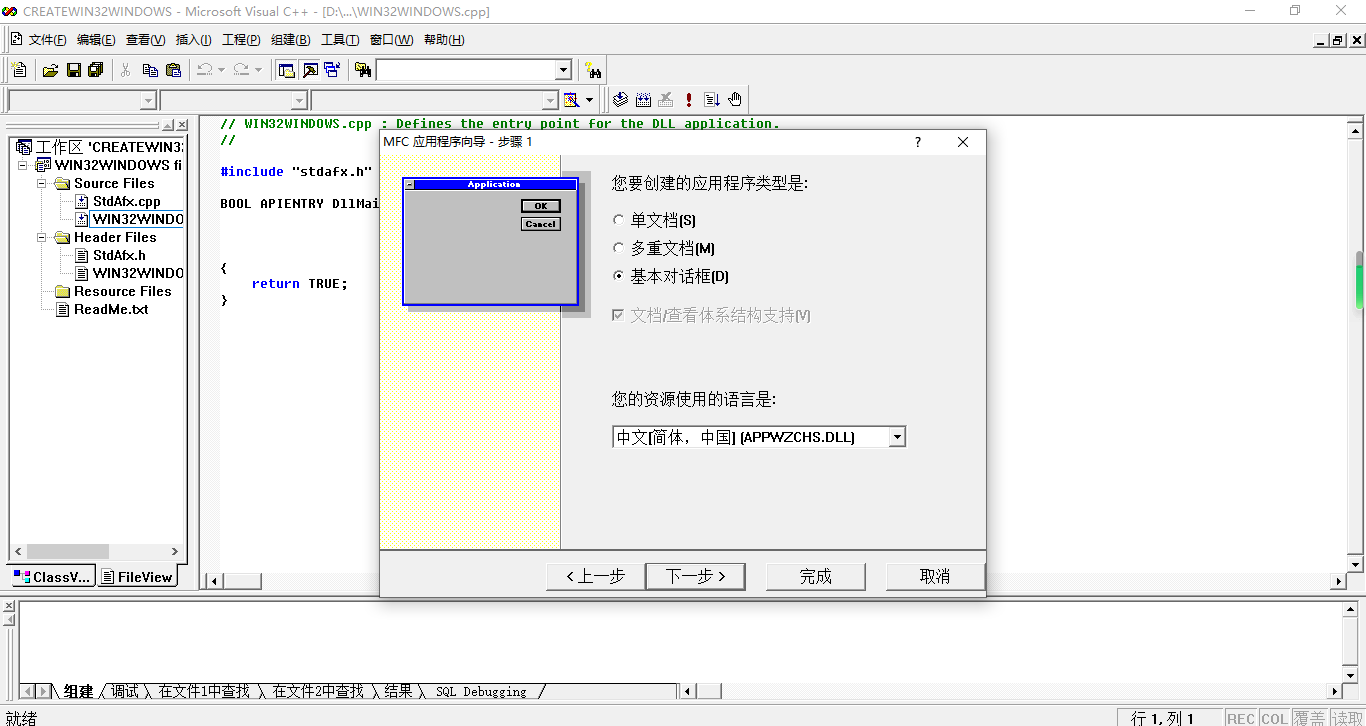Click the Execute Program exclamation icon

coord(689,100)
